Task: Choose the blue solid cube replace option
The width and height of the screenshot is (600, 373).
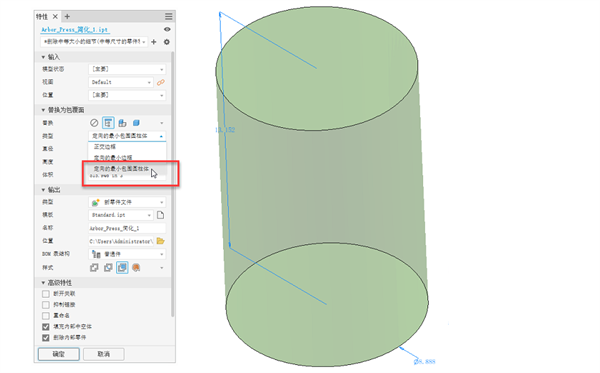Action: pos(136,123)
